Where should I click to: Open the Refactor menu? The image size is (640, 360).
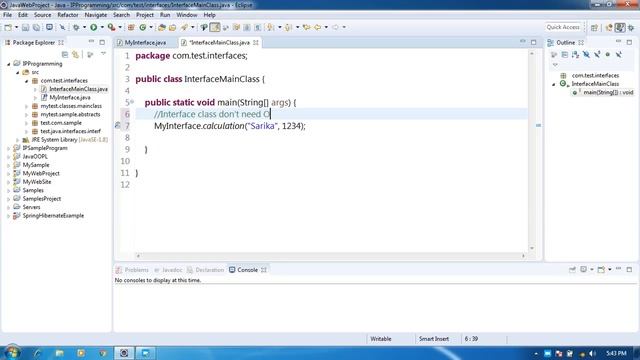pos(68,15)
